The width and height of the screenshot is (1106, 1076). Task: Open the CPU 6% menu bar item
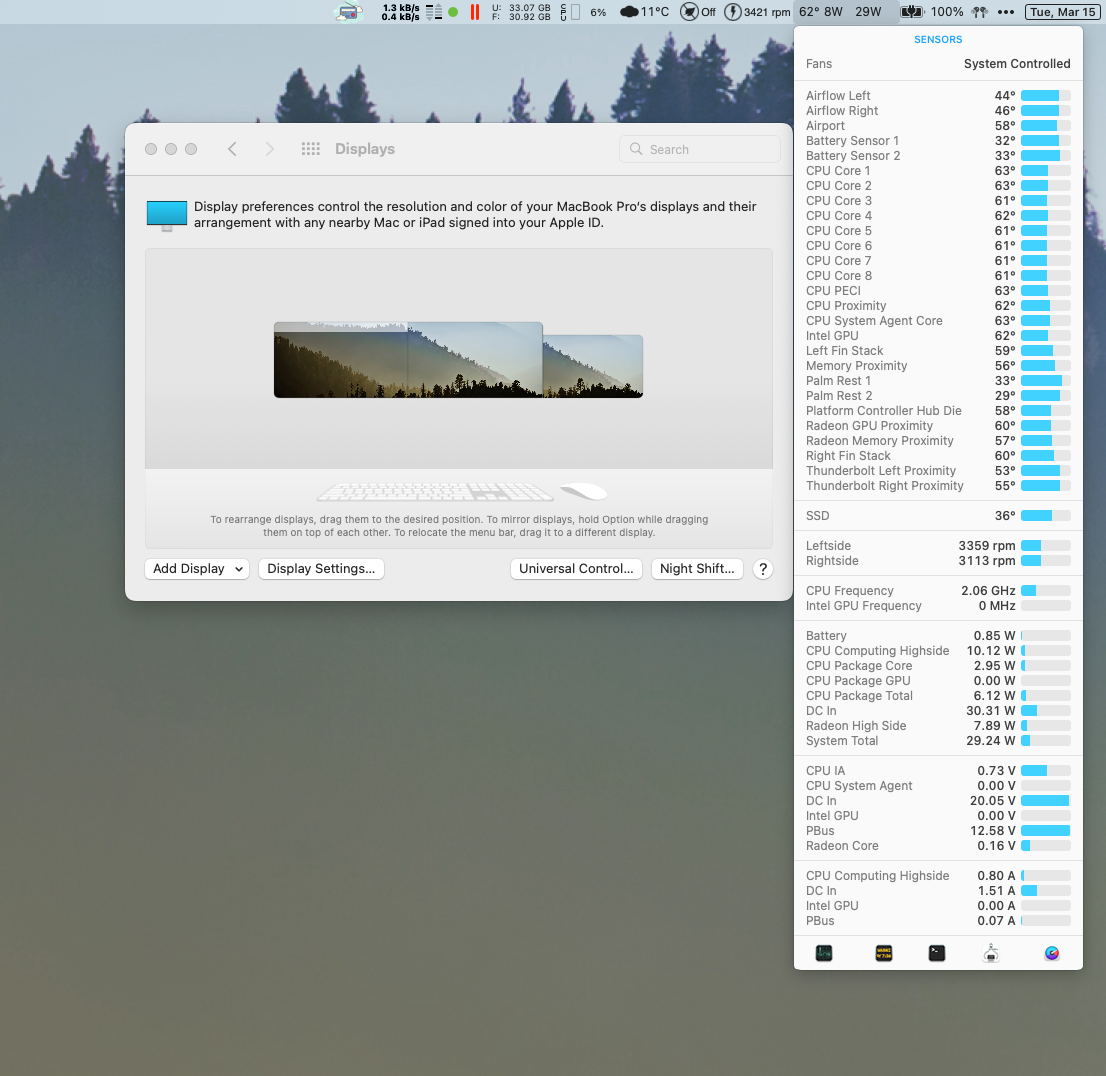coord(584,12)
